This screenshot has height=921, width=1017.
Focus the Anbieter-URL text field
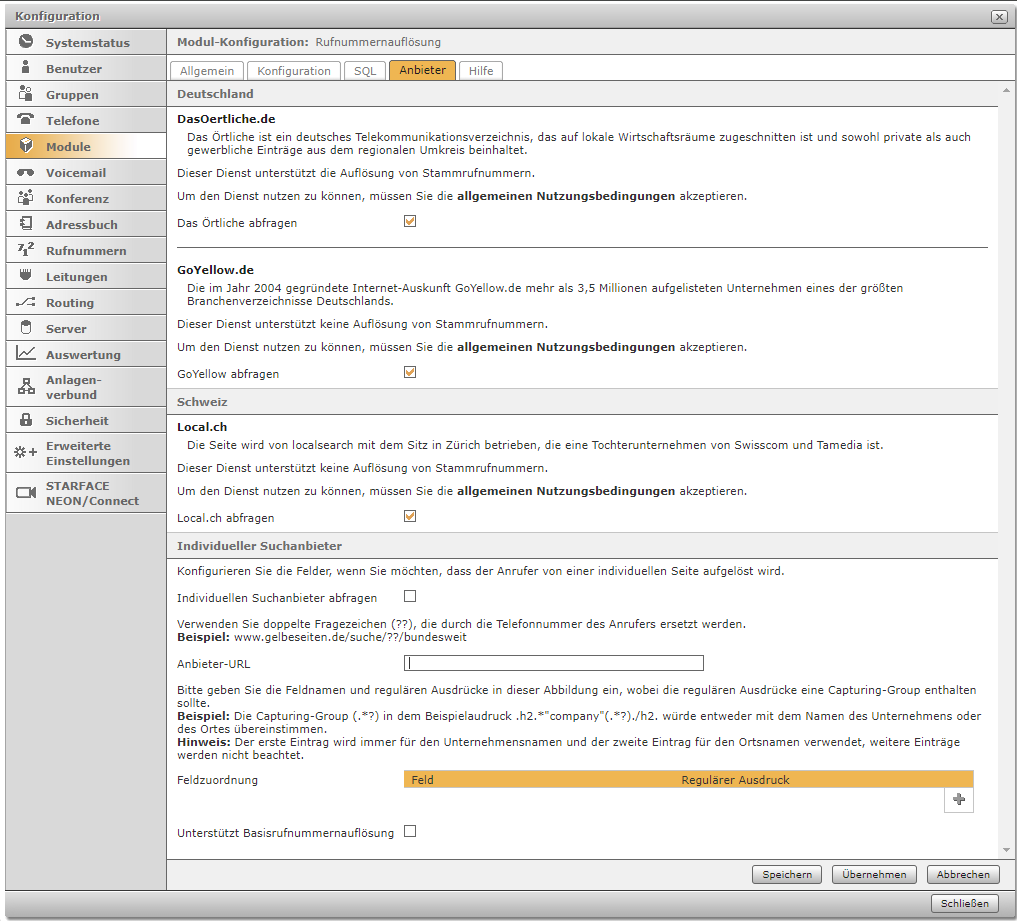(553, 663)
